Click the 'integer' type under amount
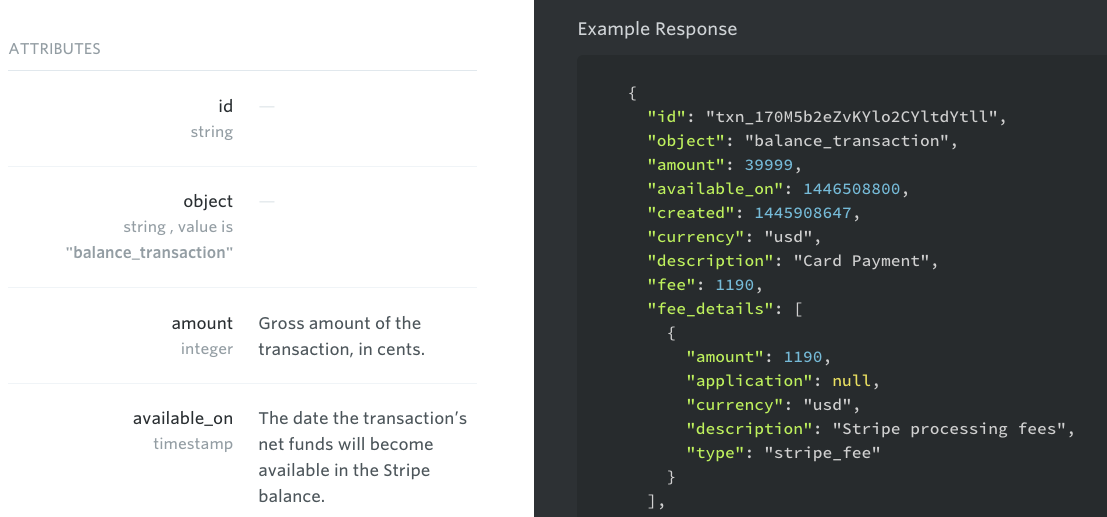1107x517 pixels. tap(206, 349)
